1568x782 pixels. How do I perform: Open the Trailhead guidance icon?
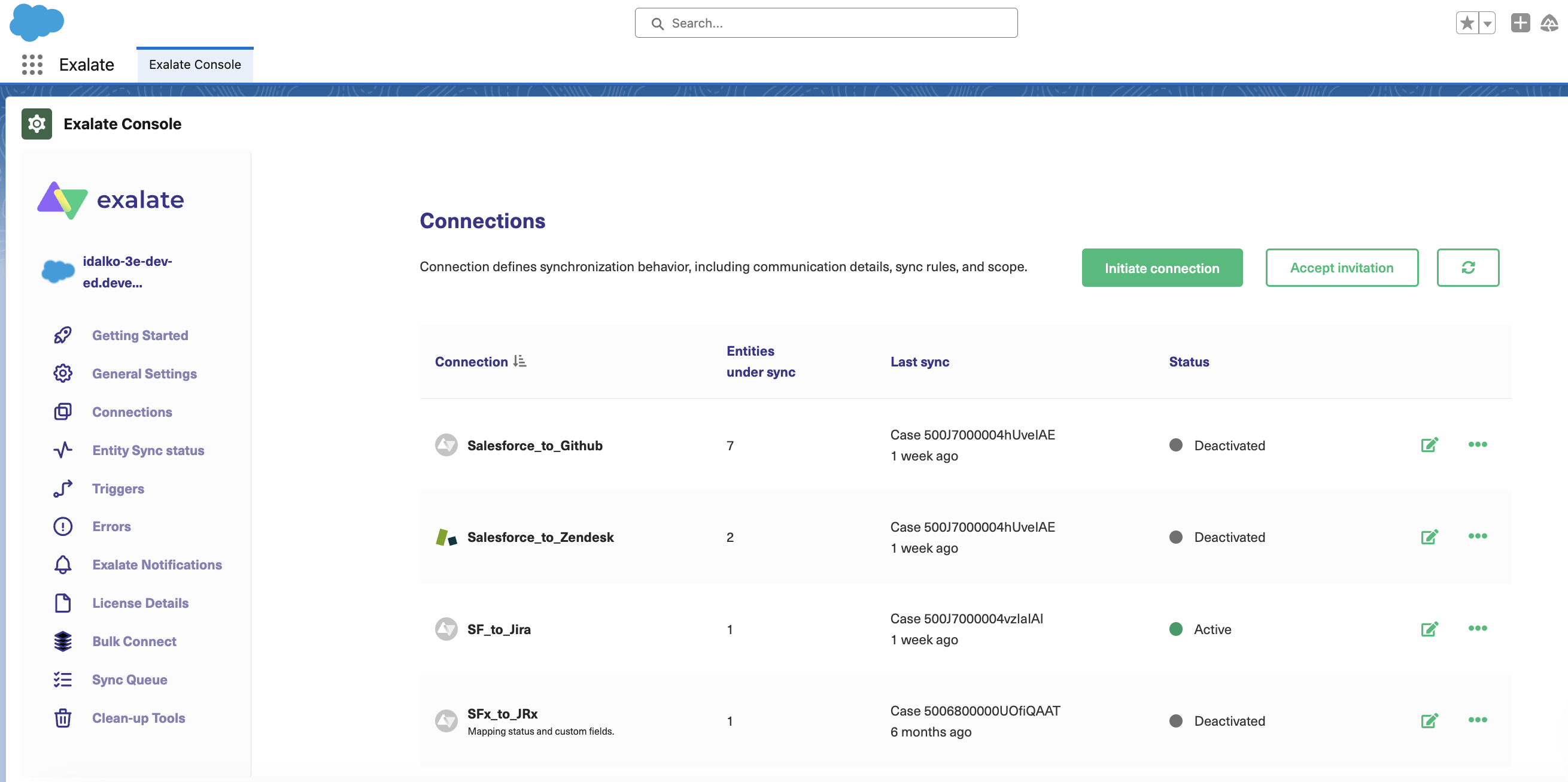[1549, 23]
